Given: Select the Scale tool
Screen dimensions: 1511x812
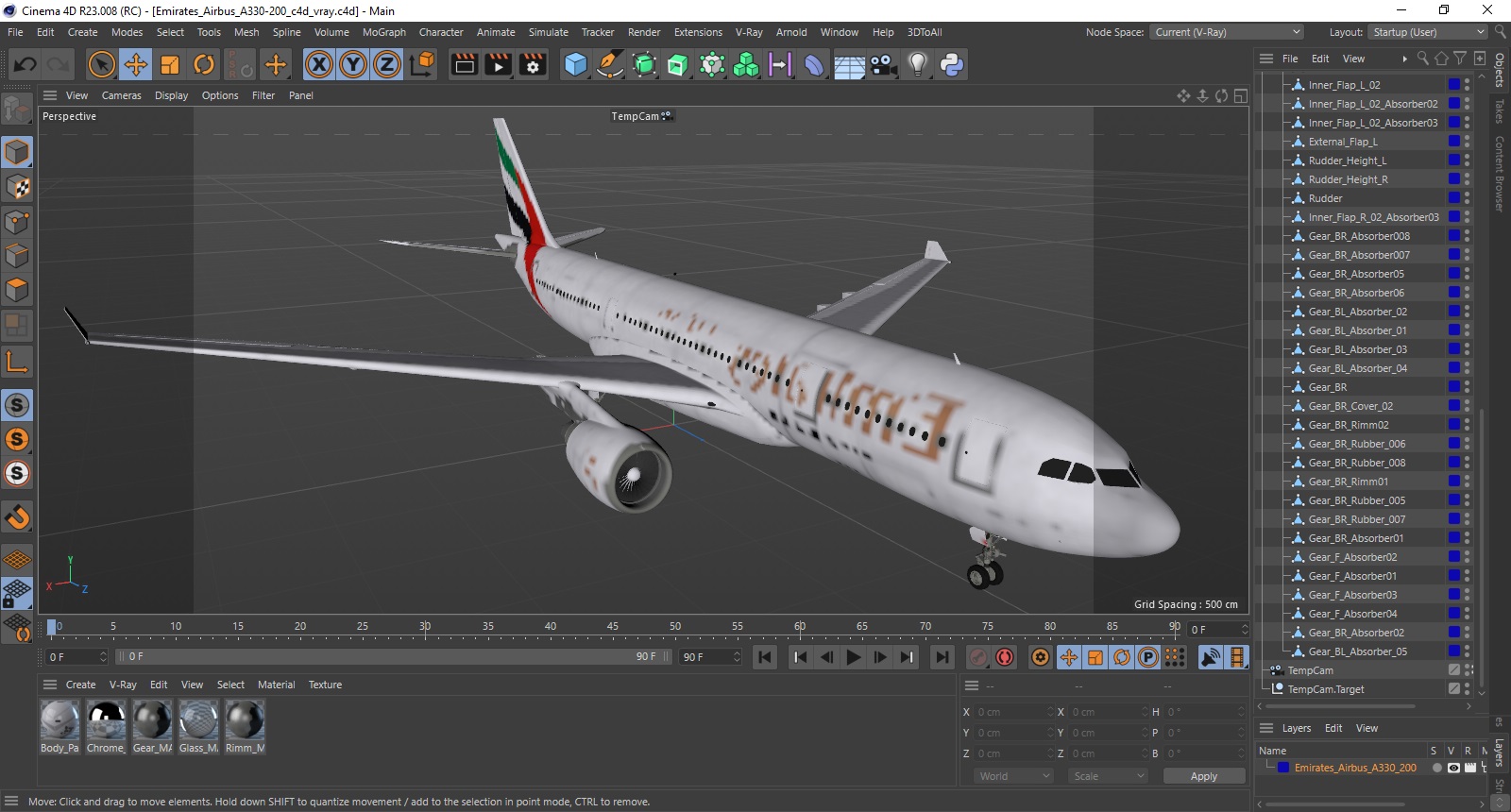Looking at the screenshot, I should tap(170, 64).
